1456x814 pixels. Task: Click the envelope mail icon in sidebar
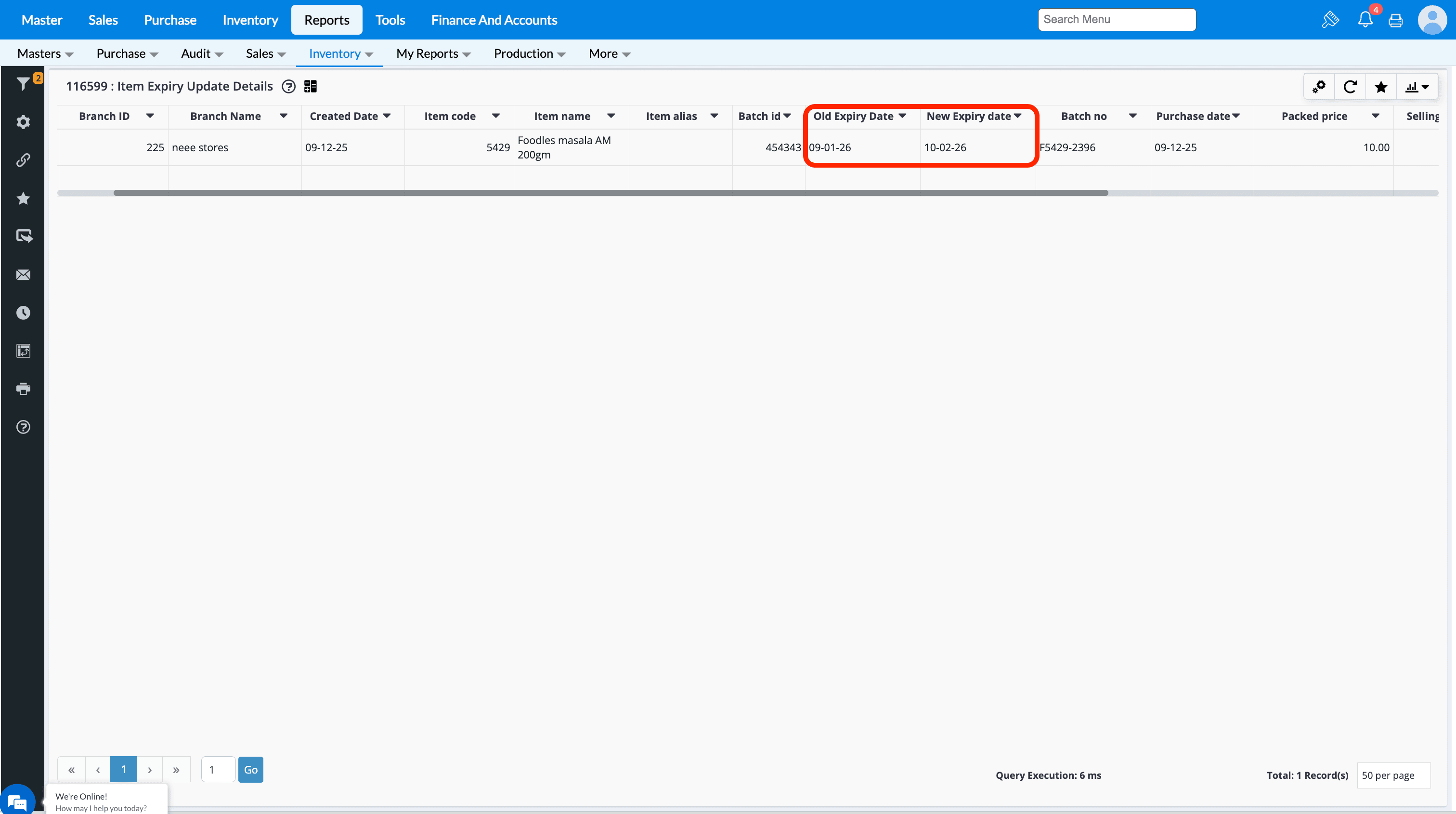23,275
